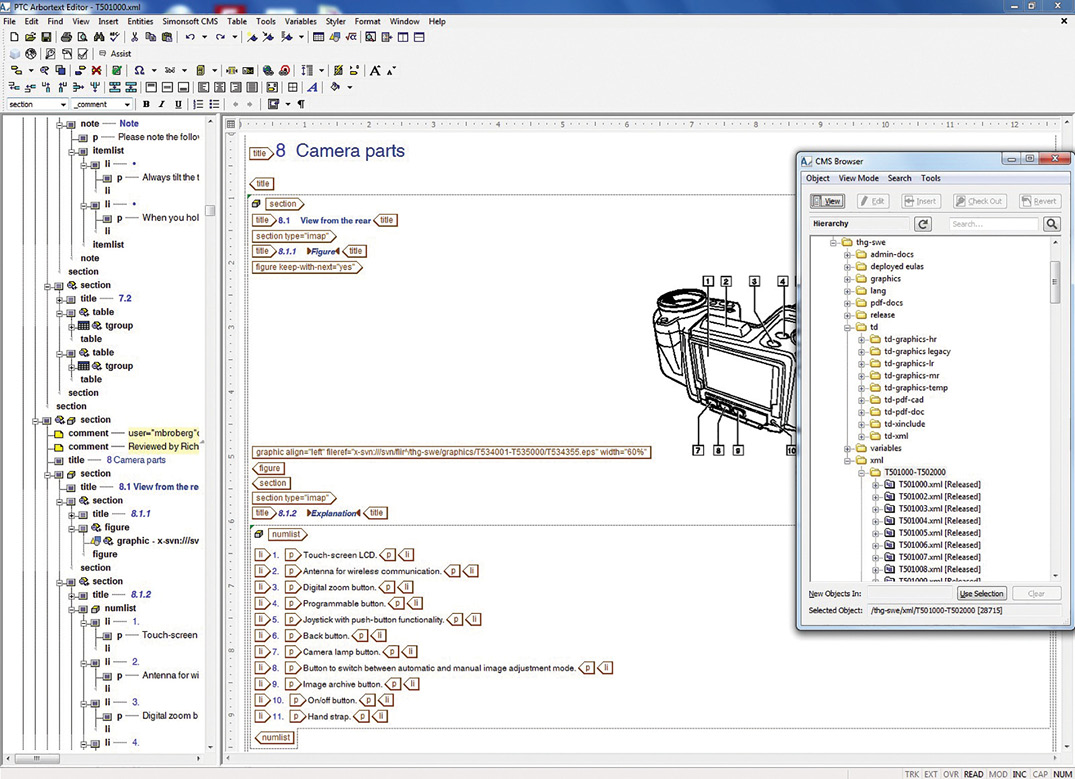Click the 'Hand strap.' list item text
Screen dimensions: 1075x779
pyautogui.click(x=328, y=716)
